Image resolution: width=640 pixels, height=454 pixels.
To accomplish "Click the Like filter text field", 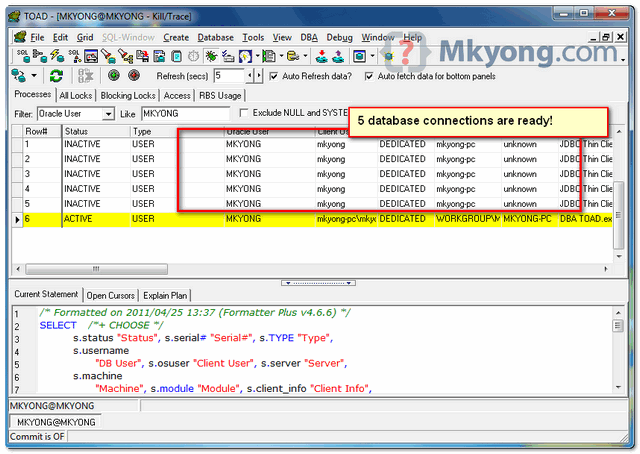I will click(185, 114).
